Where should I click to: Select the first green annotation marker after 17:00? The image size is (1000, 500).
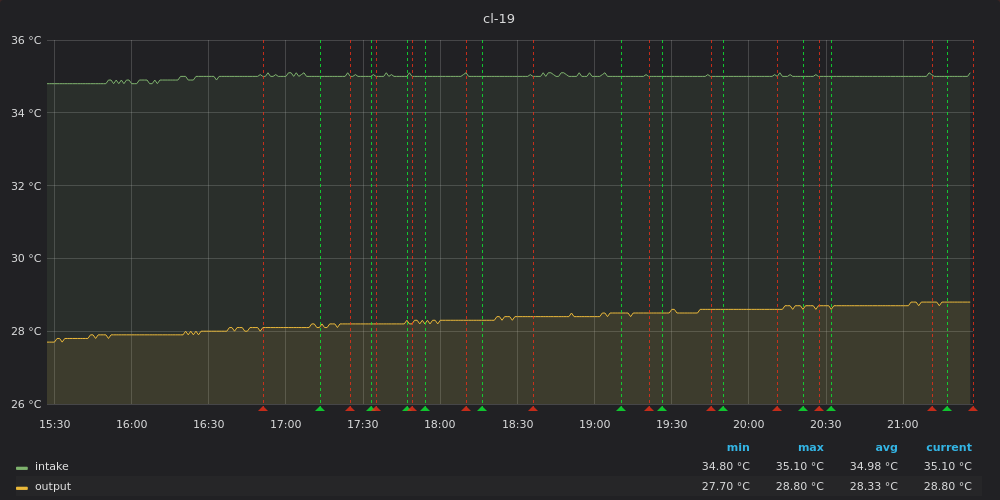pos(320,408)
